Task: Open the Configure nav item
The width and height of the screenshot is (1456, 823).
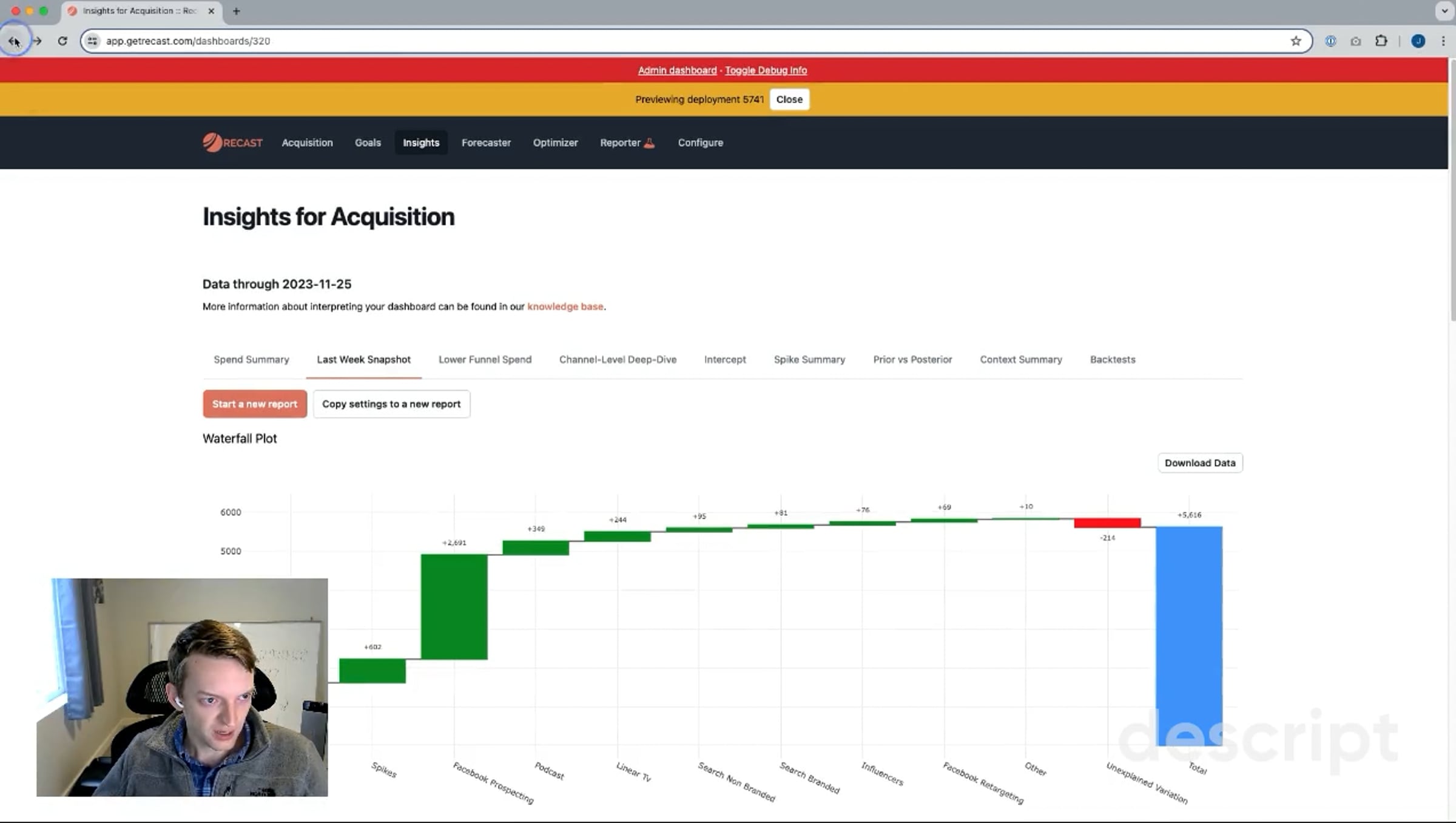Action: tap(700, 143)
